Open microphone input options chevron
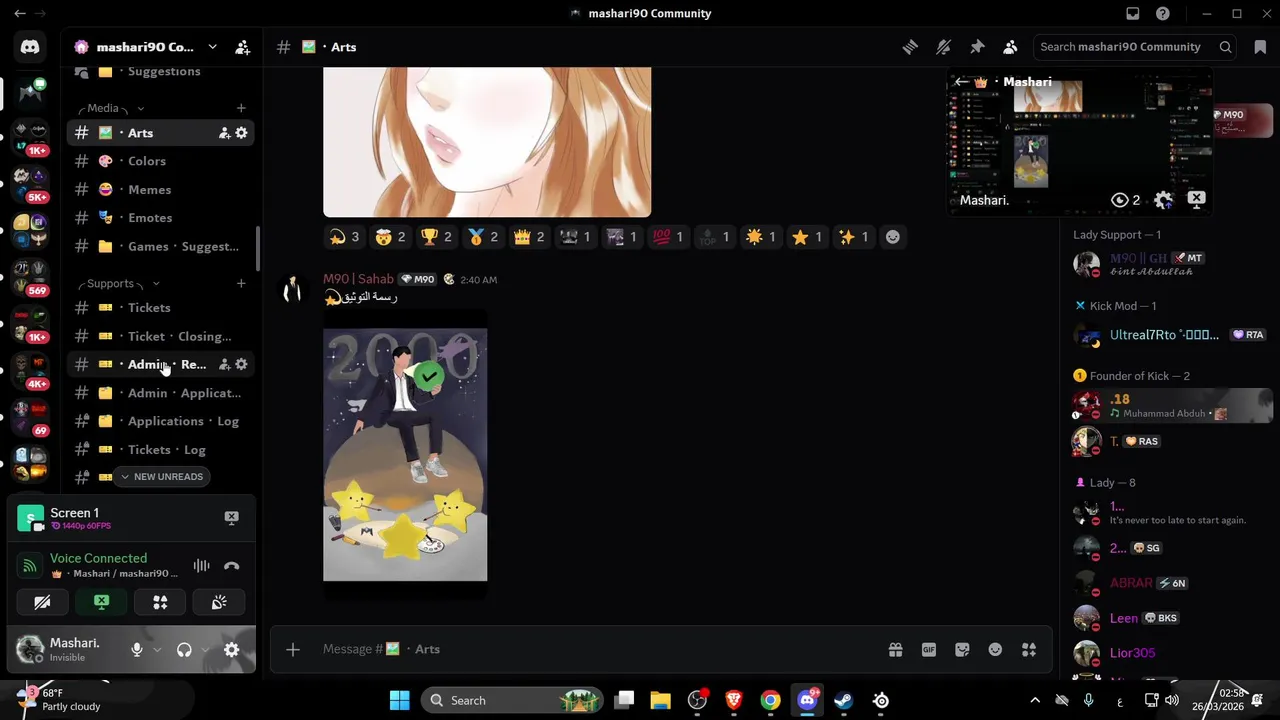1280x720 pixels. pos(157,650)
